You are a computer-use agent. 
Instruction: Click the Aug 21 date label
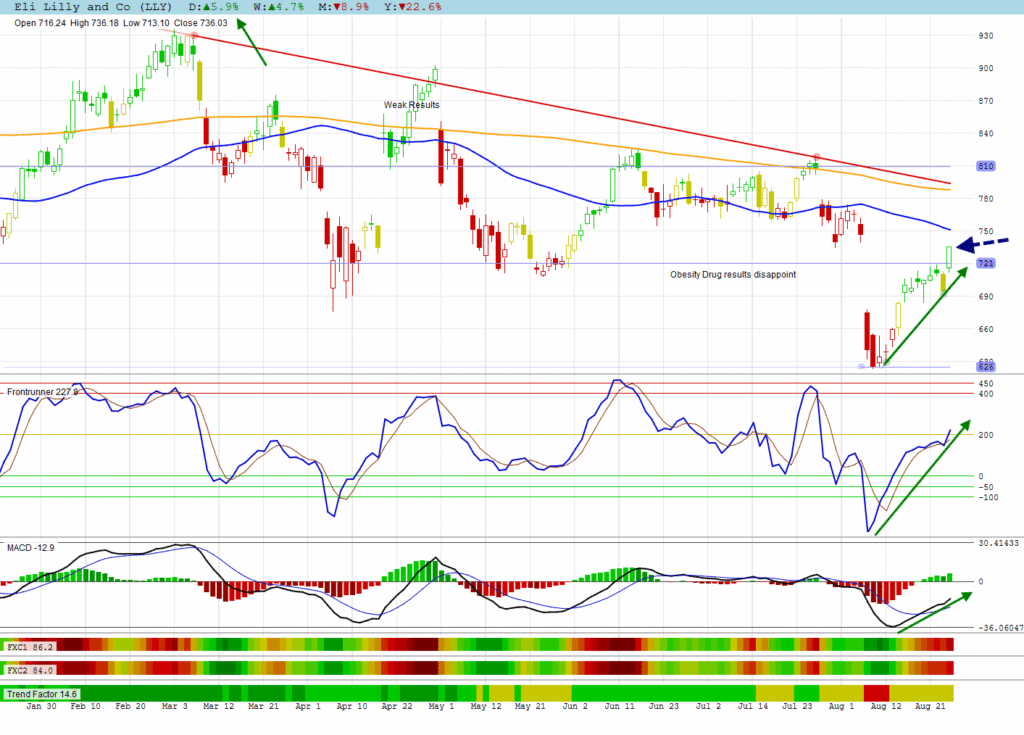point(930,706)
